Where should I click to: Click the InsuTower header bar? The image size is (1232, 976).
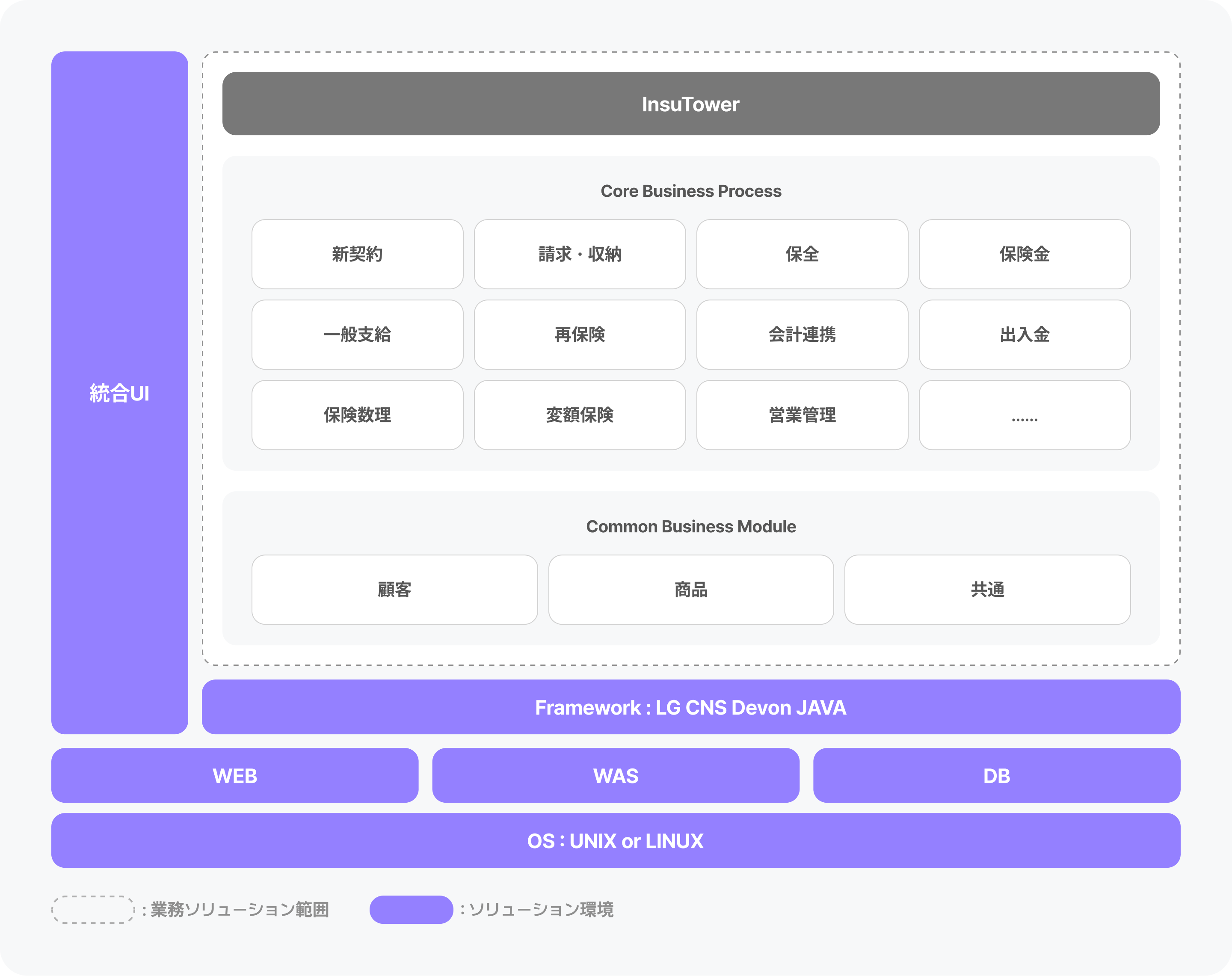[x=690, y=104]
